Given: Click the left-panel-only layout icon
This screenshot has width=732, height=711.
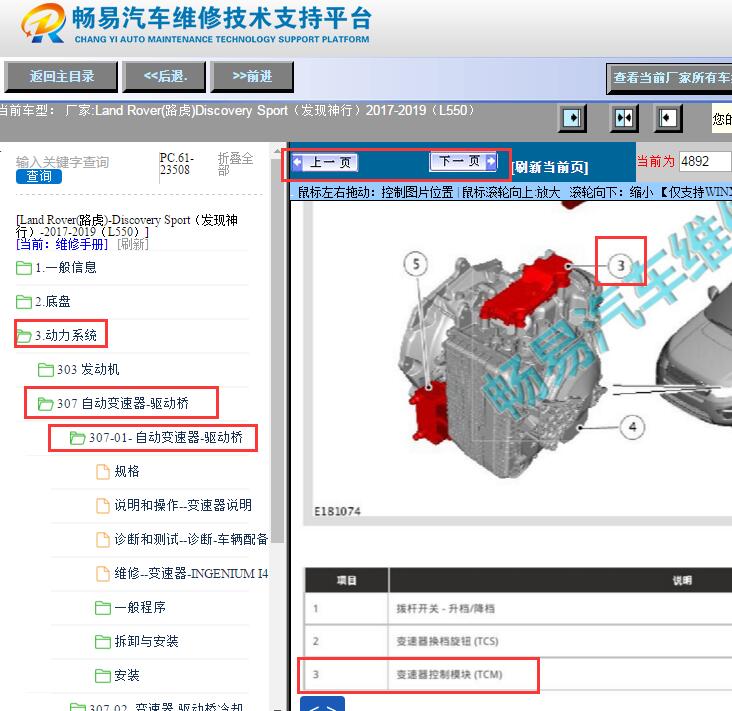Looking at the screenshot, I should click(x=572, y=118).
